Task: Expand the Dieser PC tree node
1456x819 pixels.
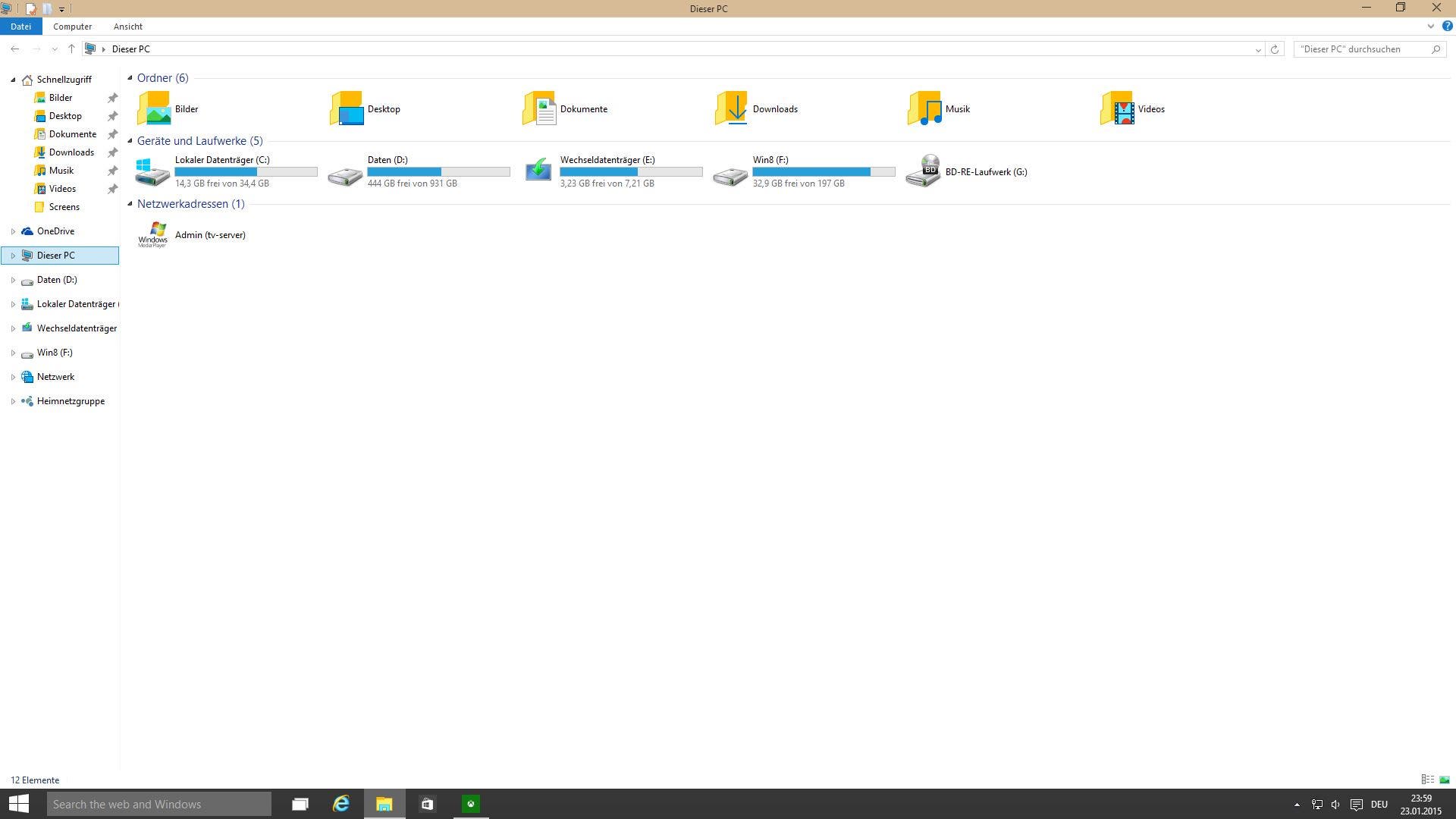Action: tap(13, 256)
